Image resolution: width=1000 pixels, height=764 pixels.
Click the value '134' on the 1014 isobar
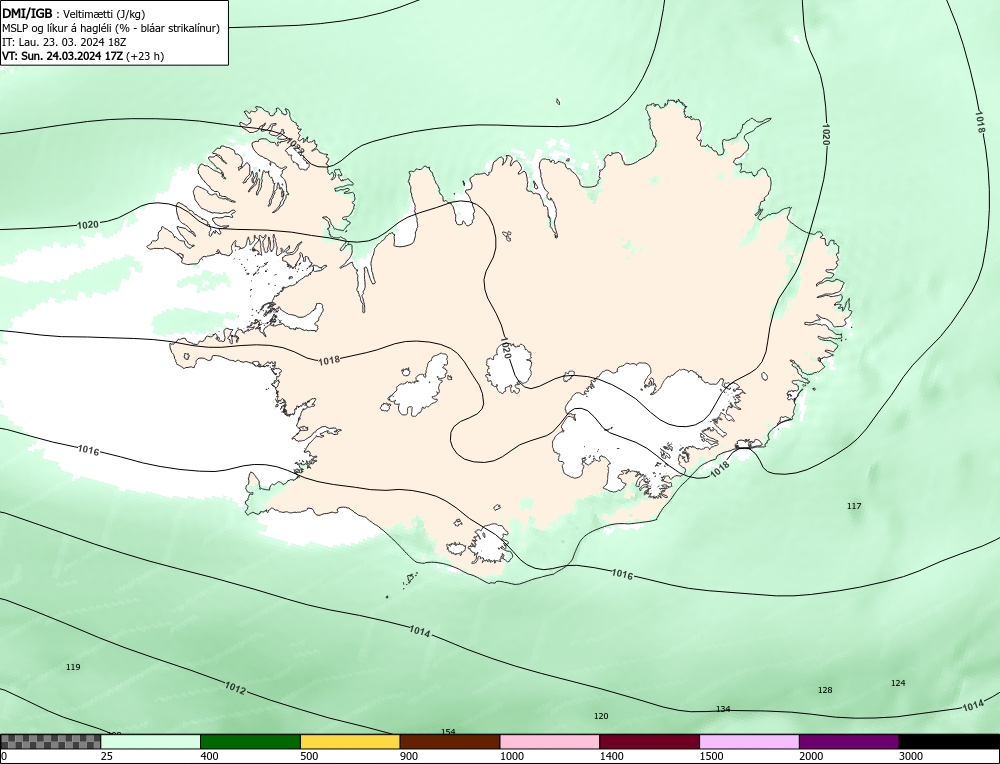pyautogui.click(x=723, y=709)
